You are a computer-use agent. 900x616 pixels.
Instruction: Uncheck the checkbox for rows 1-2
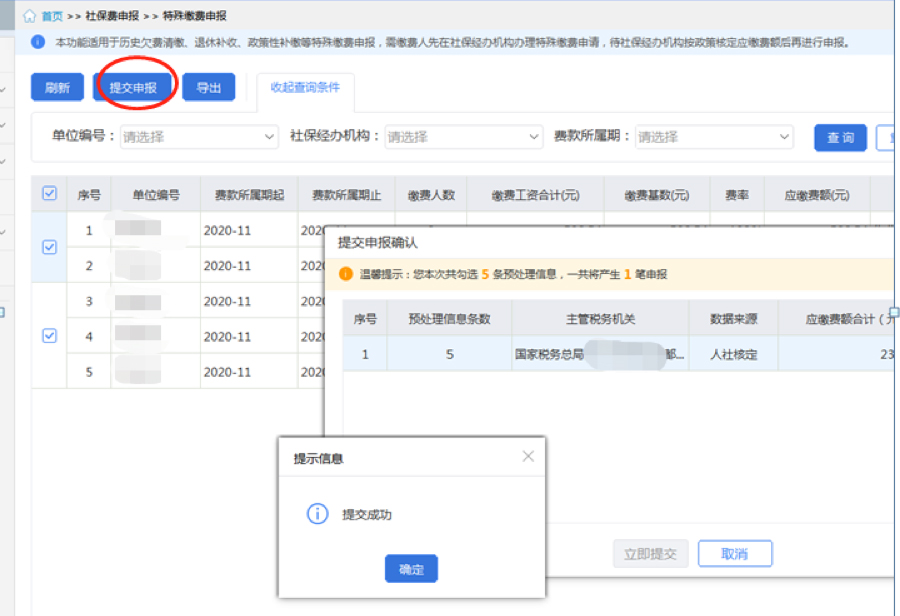49,247
